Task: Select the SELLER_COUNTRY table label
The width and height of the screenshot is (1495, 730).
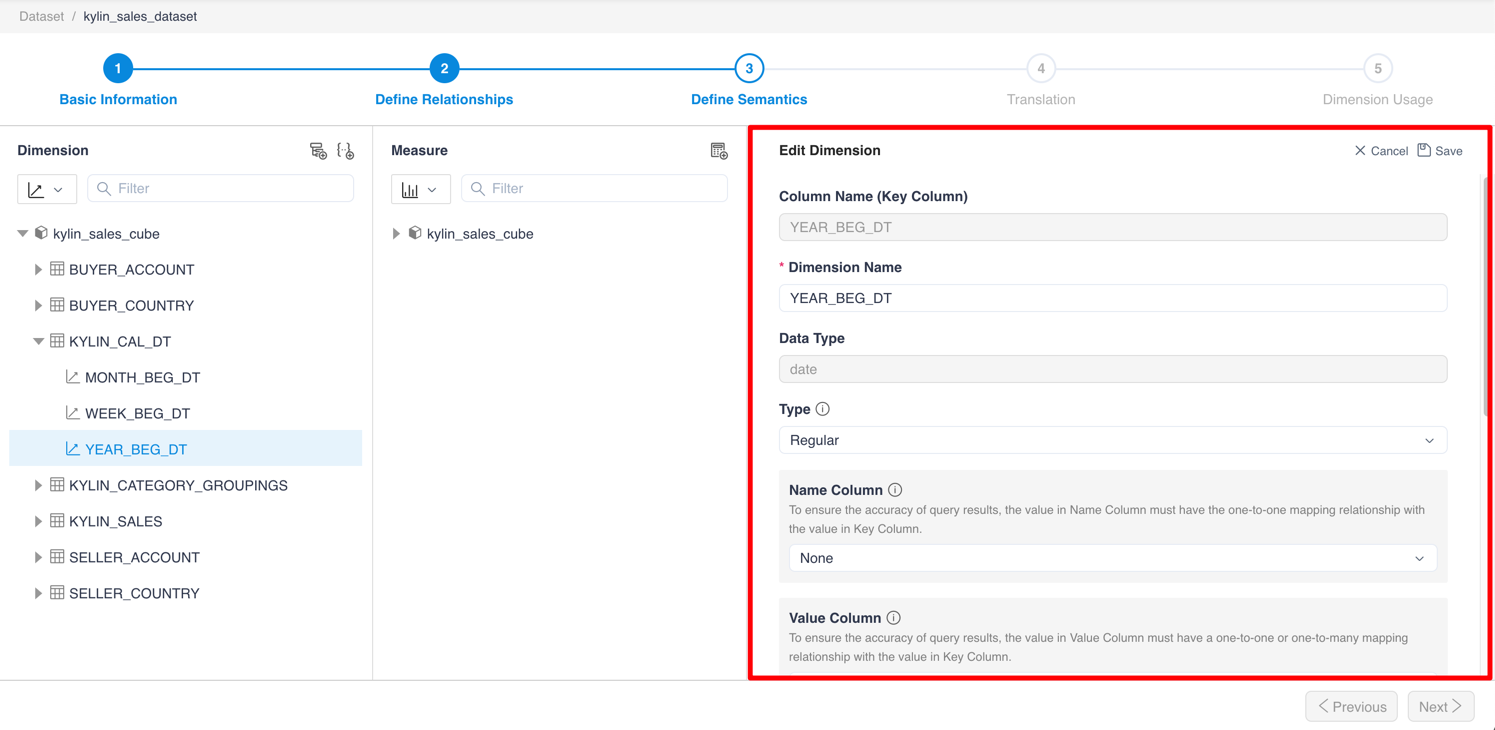Action: point(134,594)
